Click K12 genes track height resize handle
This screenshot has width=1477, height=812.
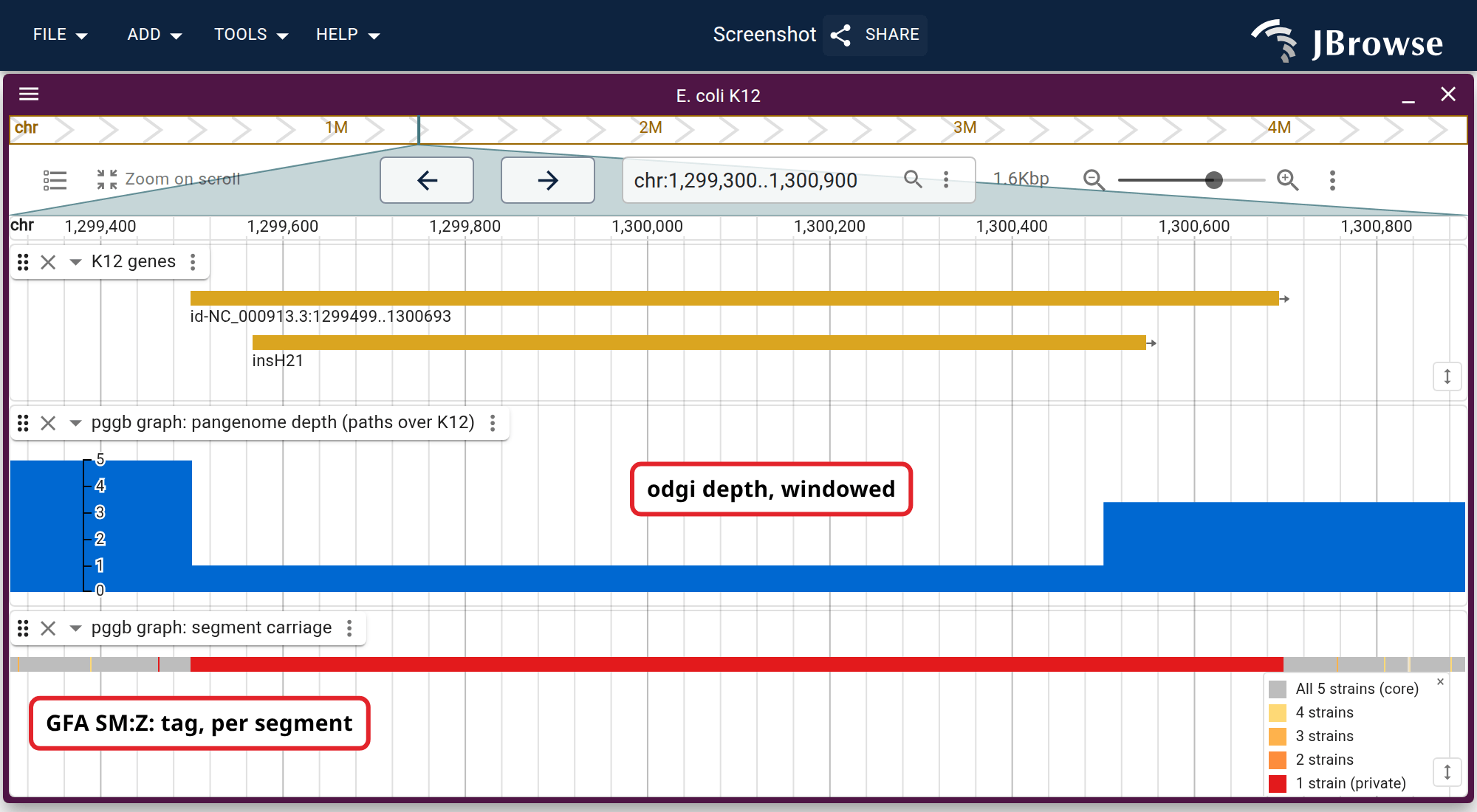pos(1447,376)
